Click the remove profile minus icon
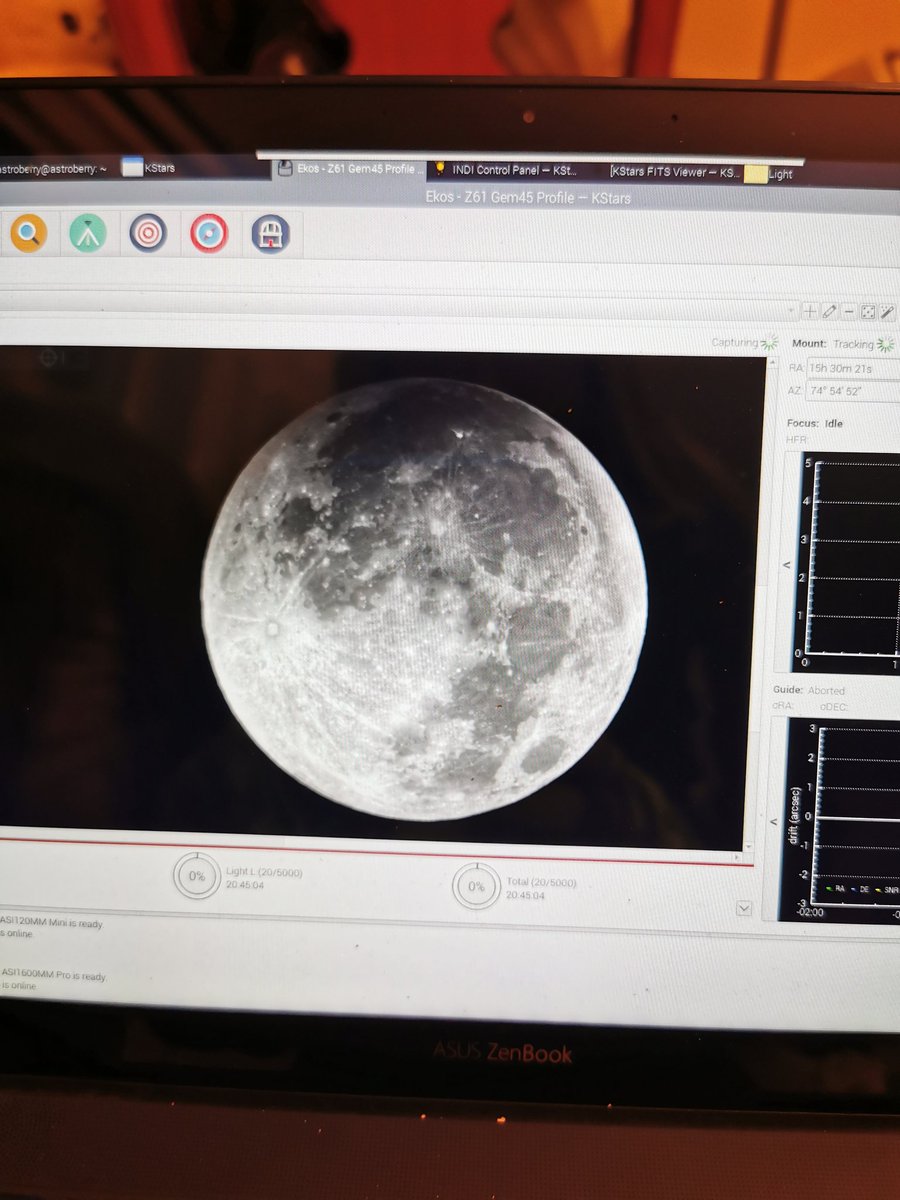Screen dimensions: 900x1200 [x=848, y=311]
